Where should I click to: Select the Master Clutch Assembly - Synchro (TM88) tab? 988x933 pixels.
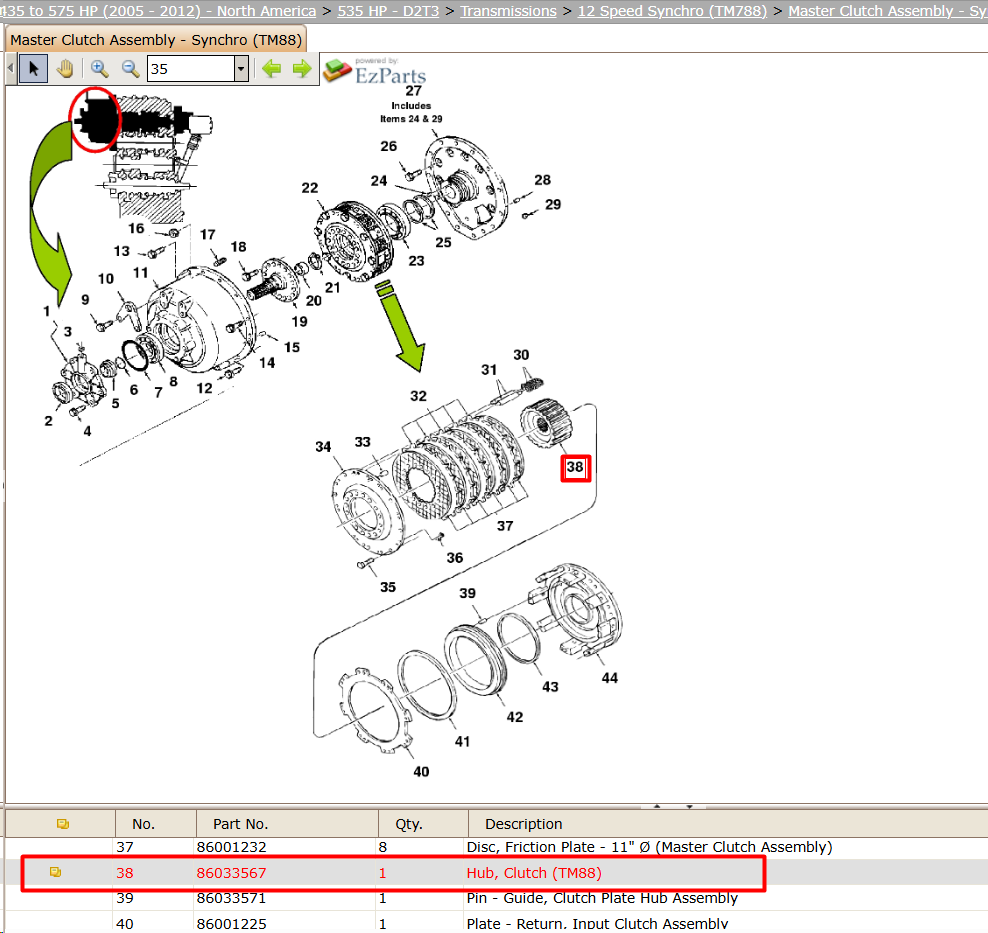click(156, 40)
